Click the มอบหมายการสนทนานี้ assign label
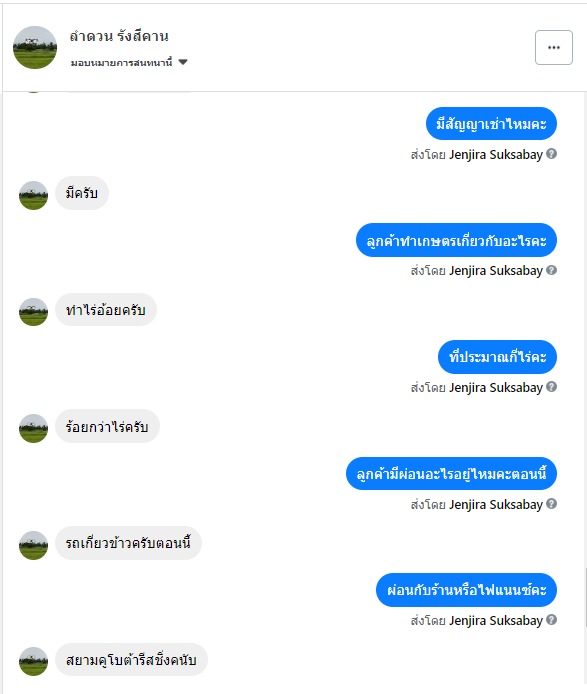This screenshot has height=694, width=587. [121, 62]
